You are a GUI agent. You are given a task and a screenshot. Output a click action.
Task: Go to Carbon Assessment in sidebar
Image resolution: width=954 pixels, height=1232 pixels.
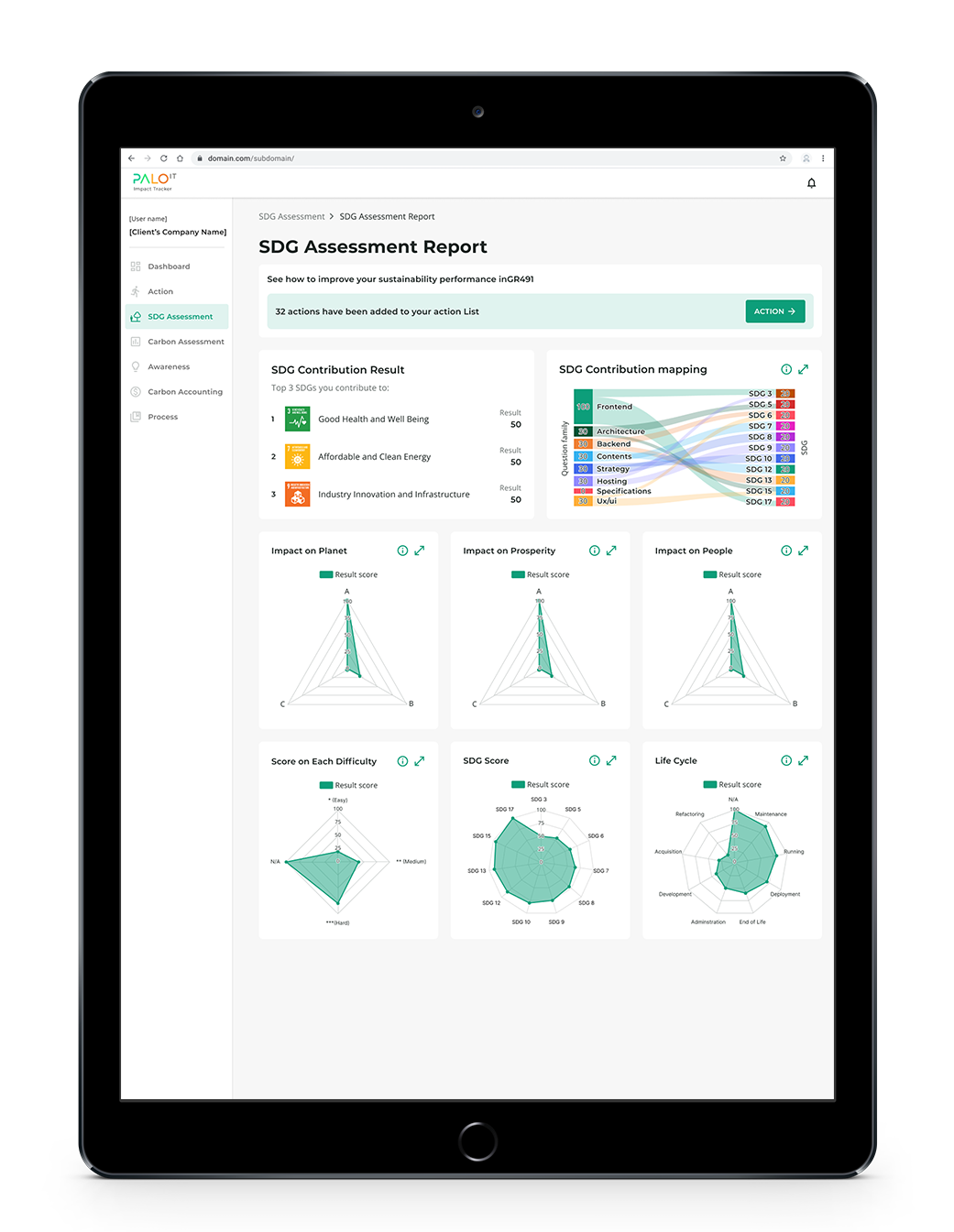pyautogui.click(x=185, y=342)
